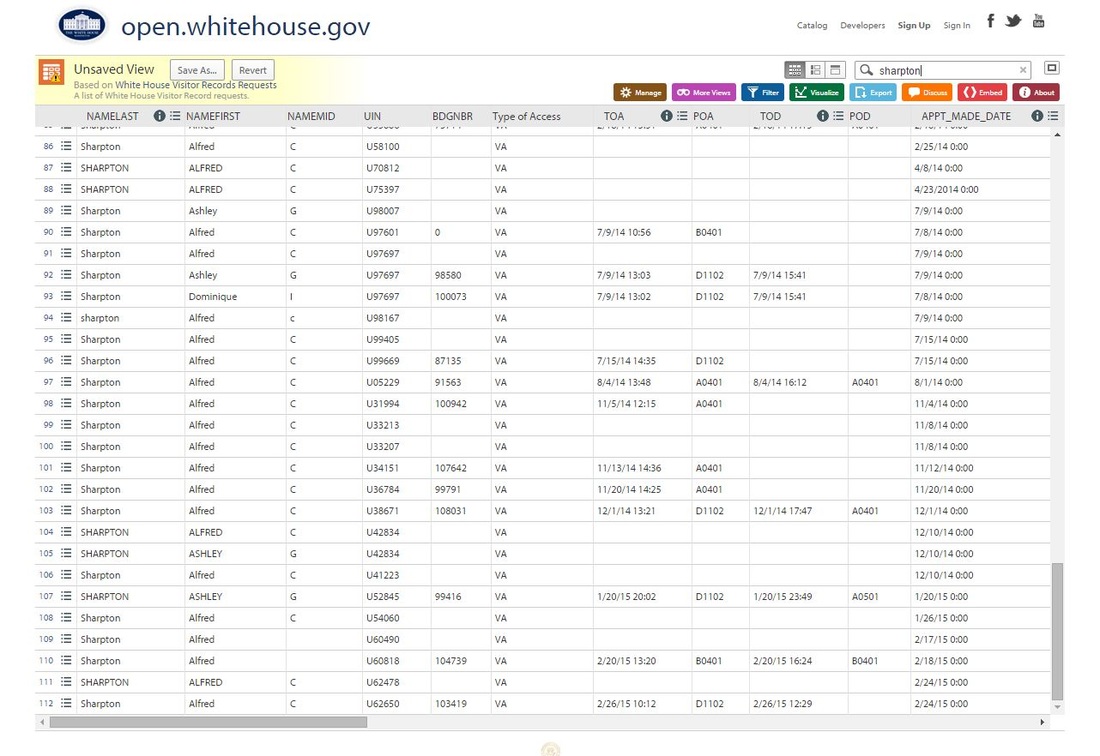The height and width of the screenshot is (756, 1100).
Task: Open the Discuss panel
Action: tap(927, 92)
